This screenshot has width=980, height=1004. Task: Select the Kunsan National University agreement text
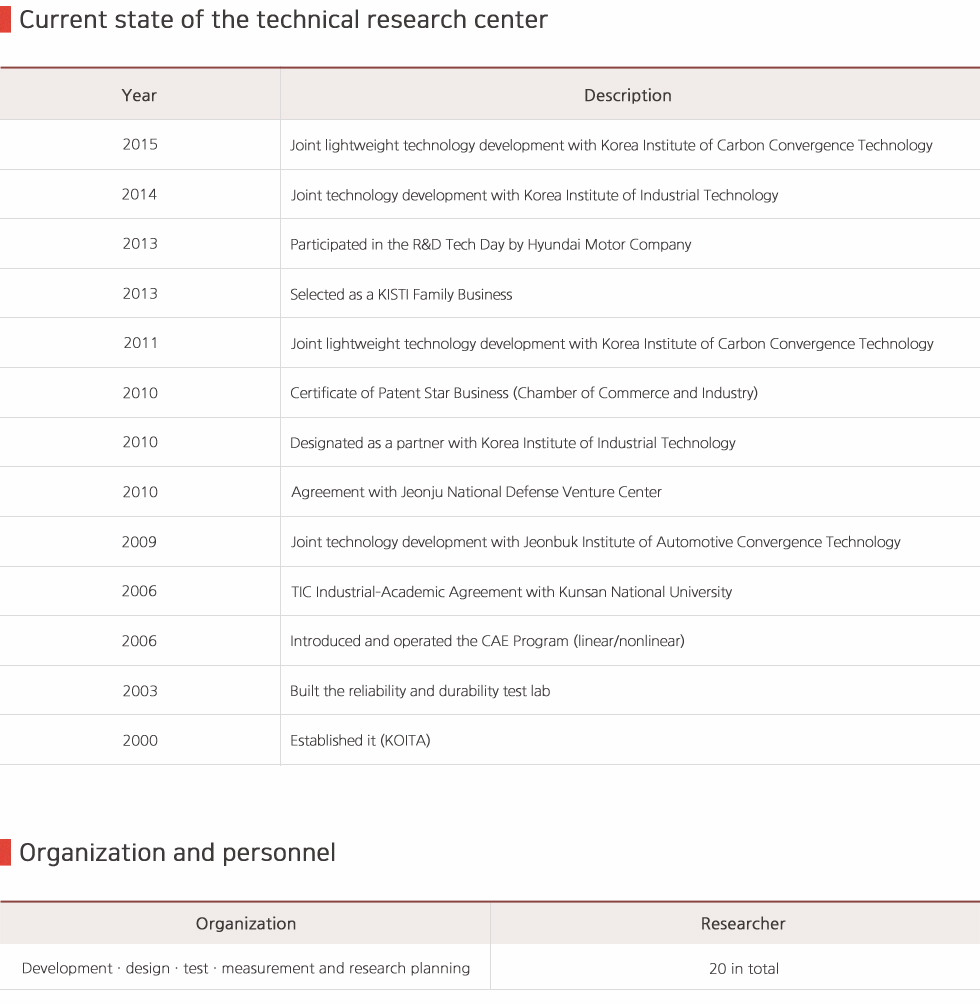(511, 592)
